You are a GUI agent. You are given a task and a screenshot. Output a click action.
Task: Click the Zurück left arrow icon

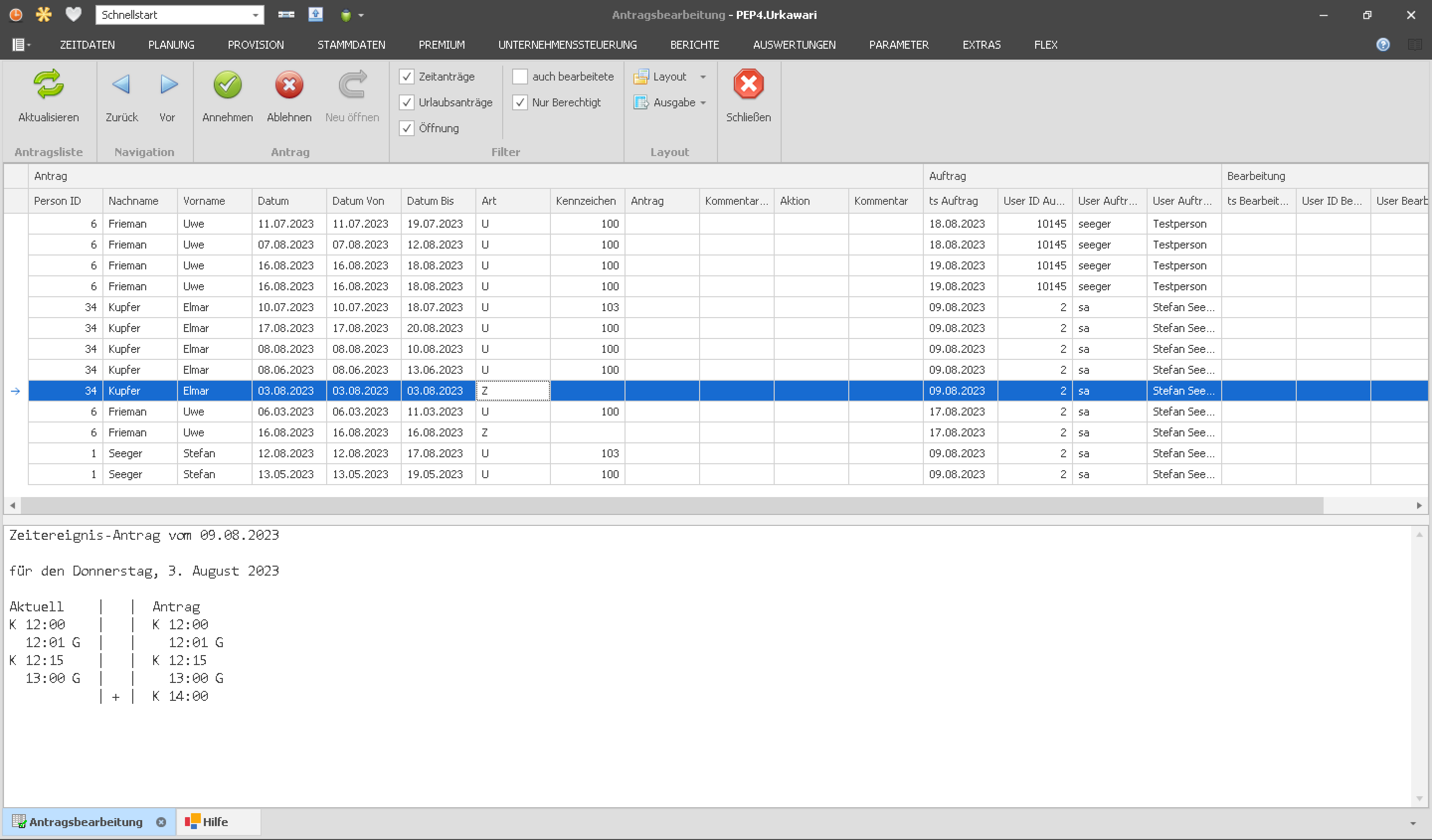[121, 84]
